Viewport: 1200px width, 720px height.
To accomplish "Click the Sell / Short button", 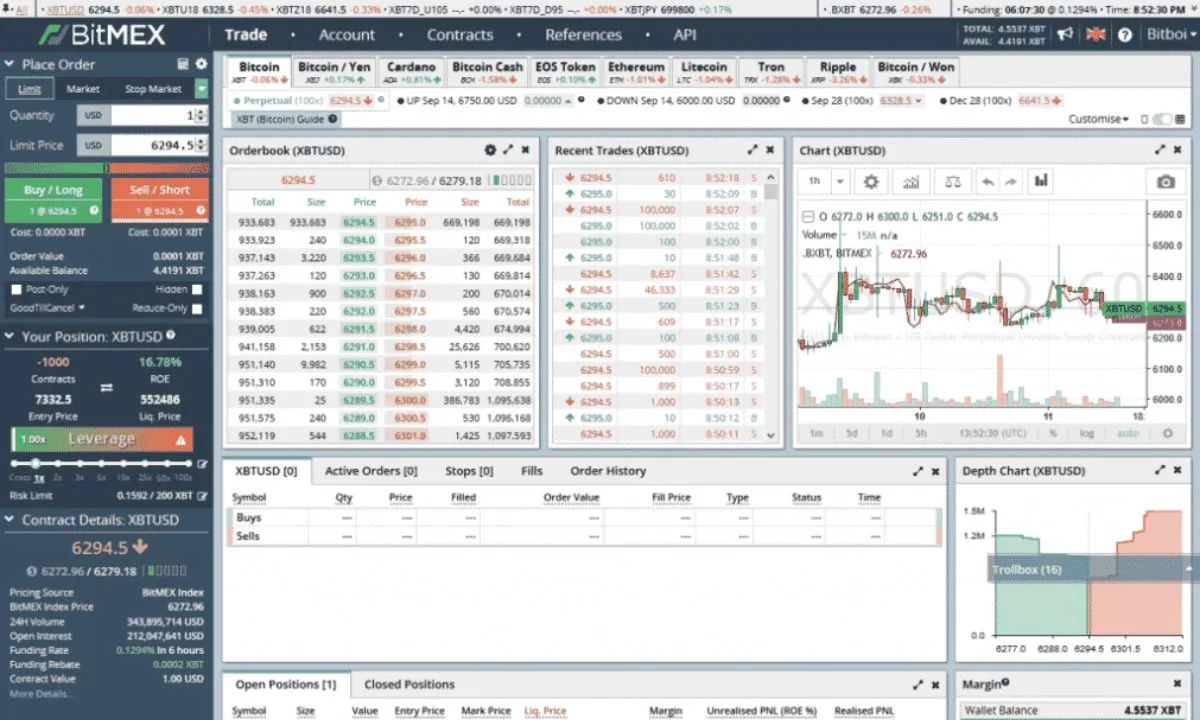I will point(157,189).
